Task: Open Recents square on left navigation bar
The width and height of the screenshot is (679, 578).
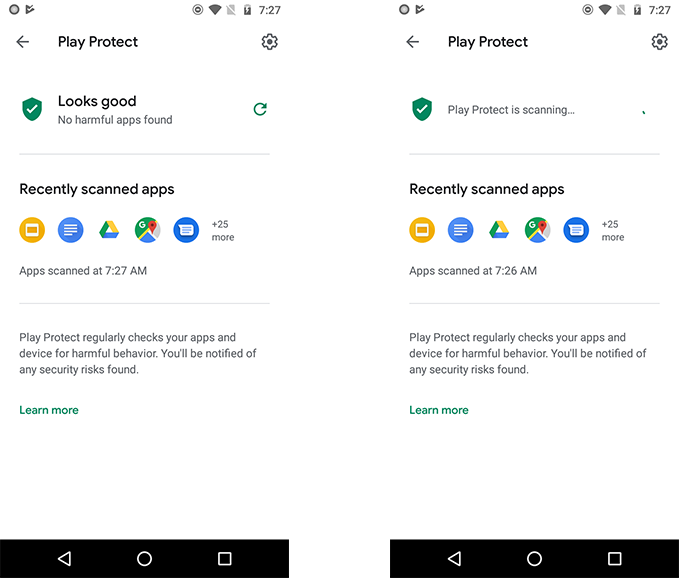Action: (225, 559)
